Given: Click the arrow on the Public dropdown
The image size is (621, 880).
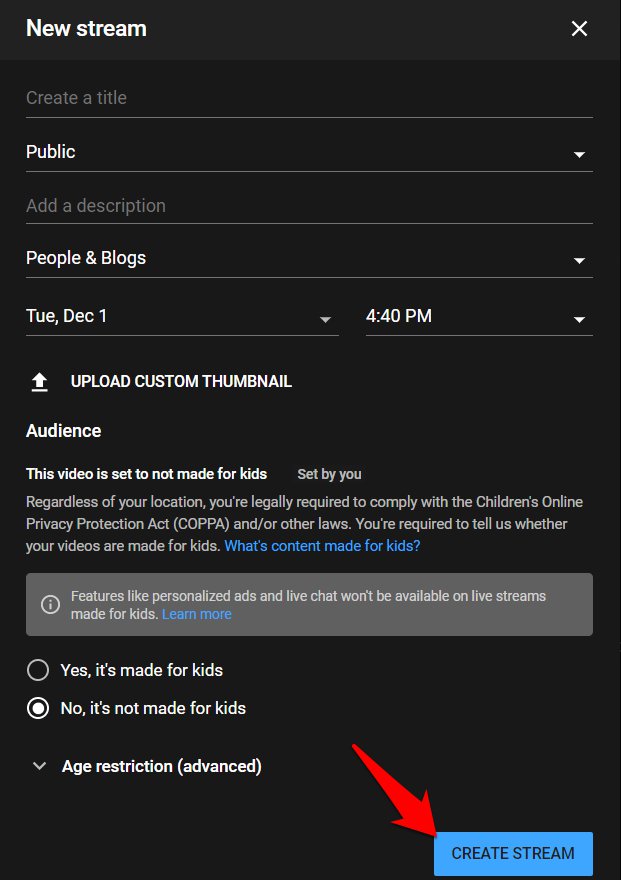Looking at the screenshot, I should coord(579,155).
